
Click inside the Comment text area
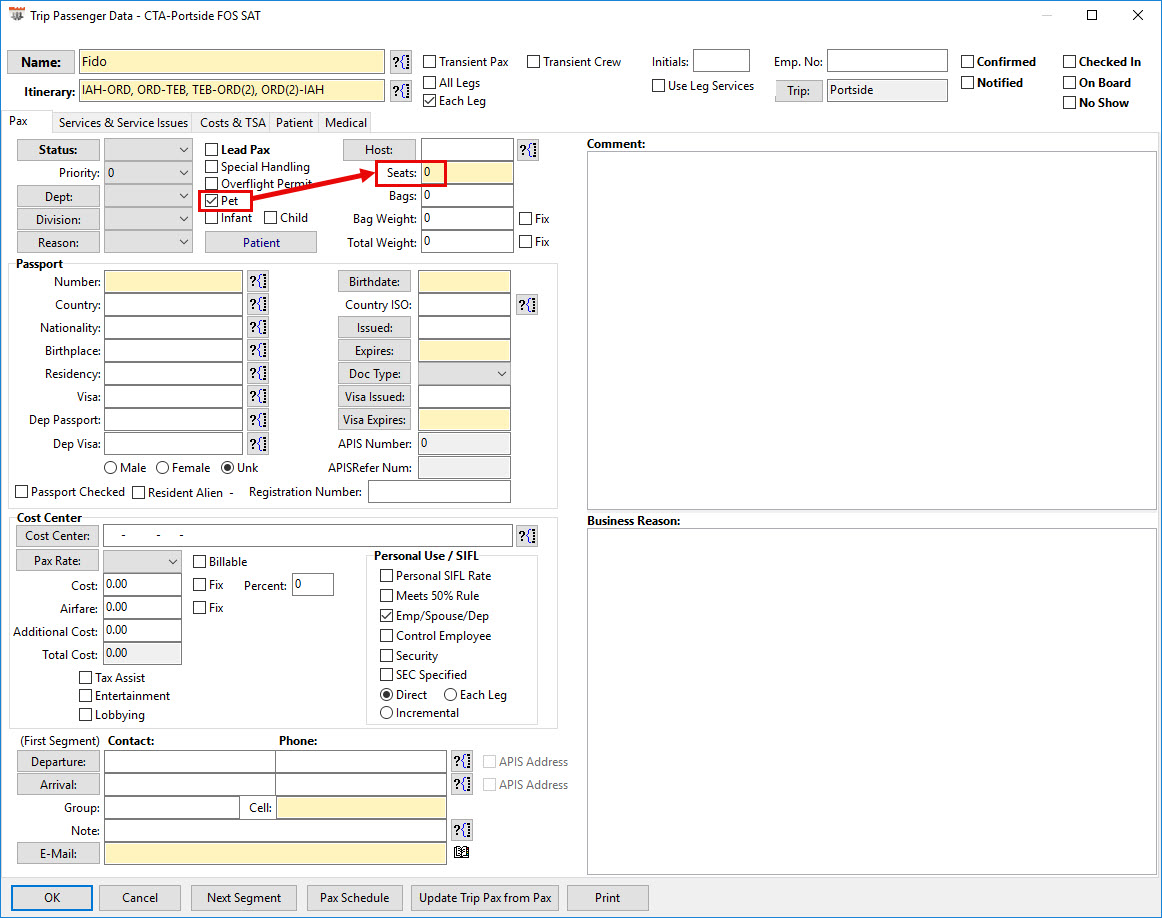870,330
